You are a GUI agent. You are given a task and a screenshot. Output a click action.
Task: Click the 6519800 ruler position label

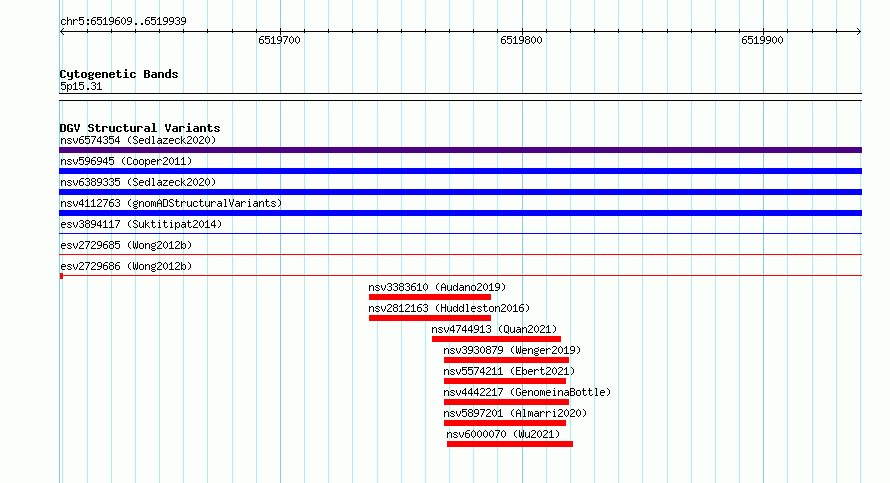[x=521, y=40]
